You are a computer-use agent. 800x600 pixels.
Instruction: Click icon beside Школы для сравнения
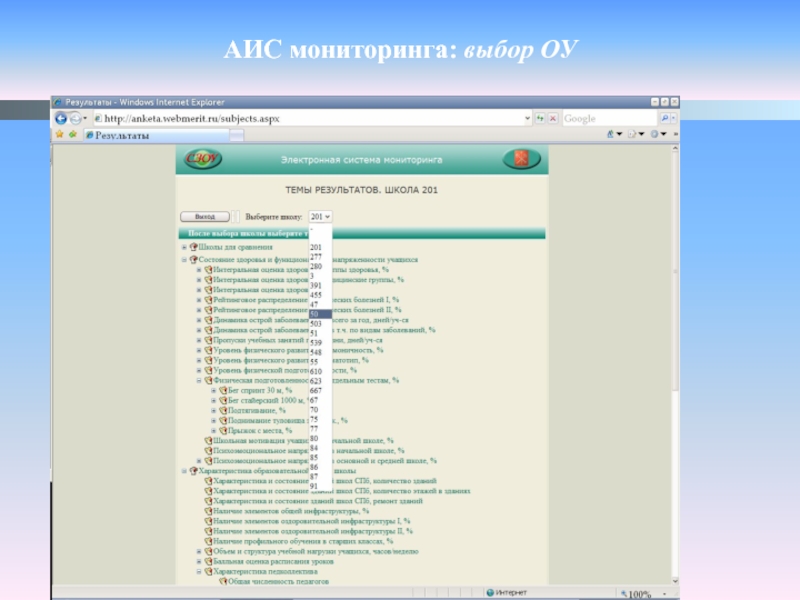pyautogui.click(x=193, y=247)
